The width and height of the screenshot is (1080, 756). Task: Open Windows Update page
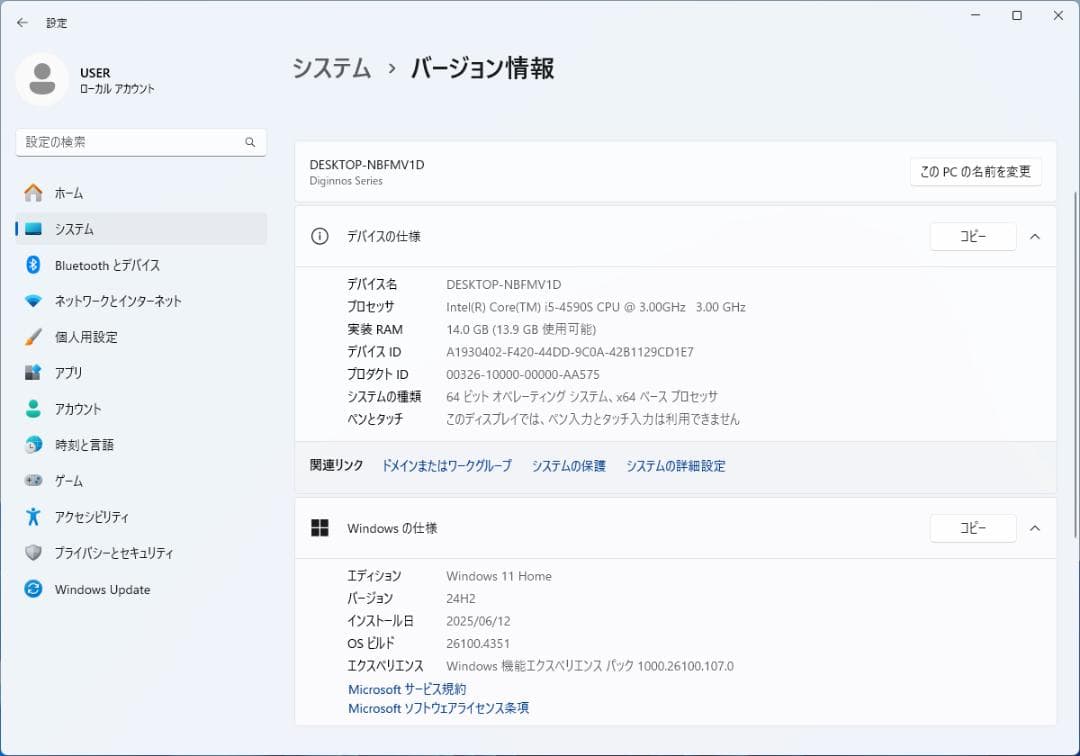coord(141,589)
